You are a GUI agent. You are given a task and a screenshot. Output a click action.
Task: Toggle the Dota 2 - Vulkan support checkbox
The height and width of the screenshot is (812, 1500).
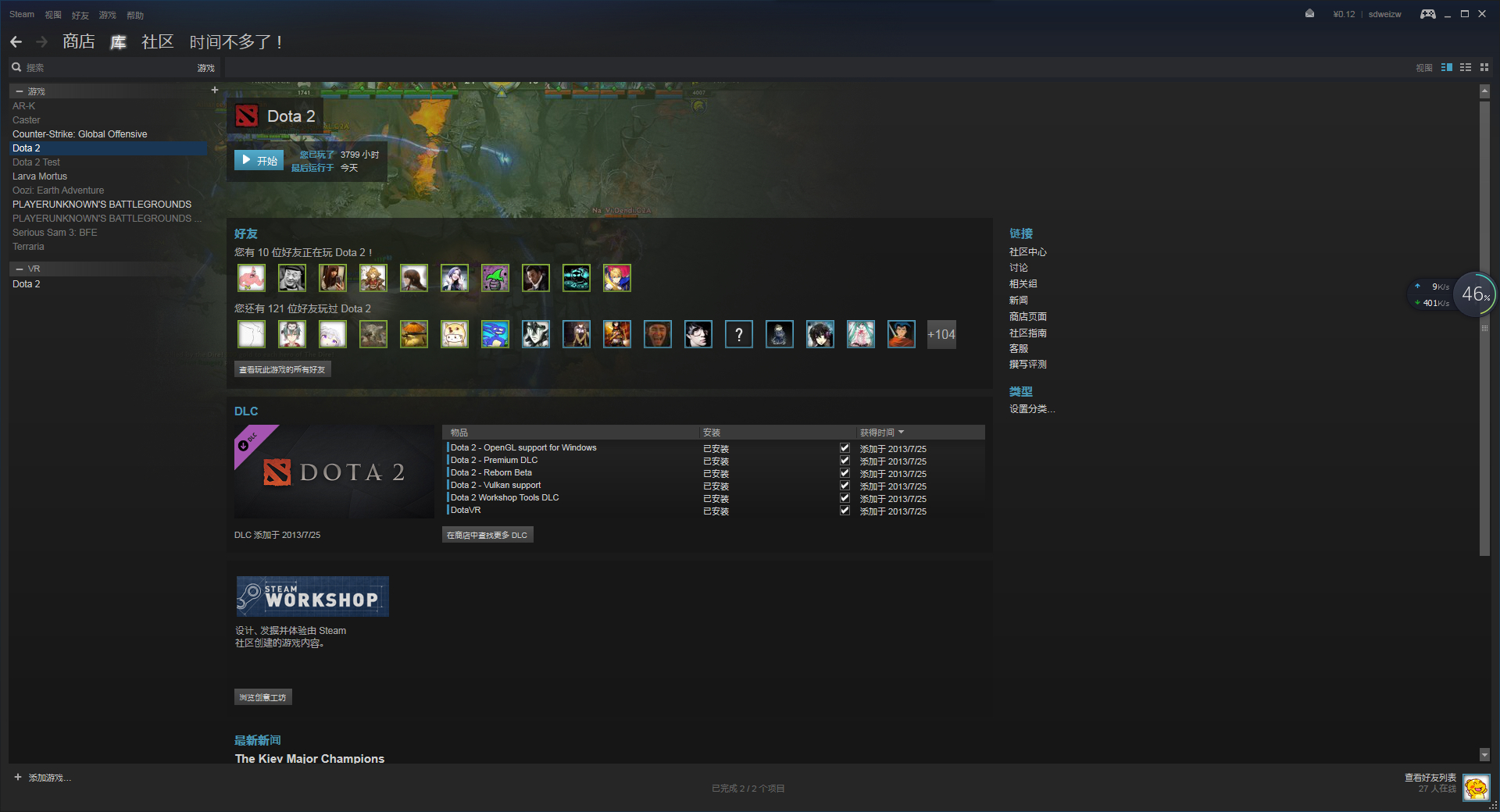[845, 486]
